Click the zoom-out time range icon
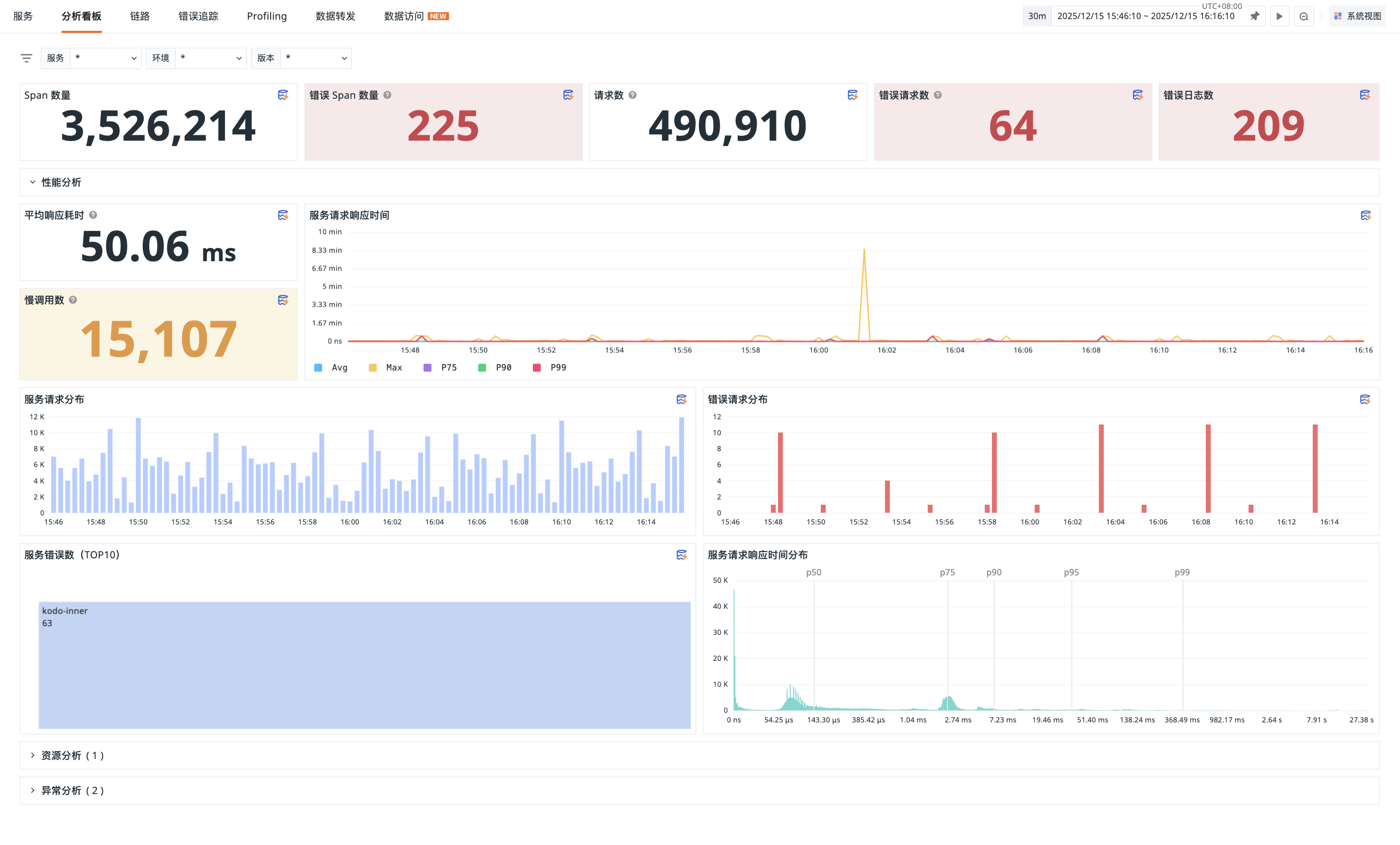This screenshot has height=845, width=1400. (x=1304, y=16)
